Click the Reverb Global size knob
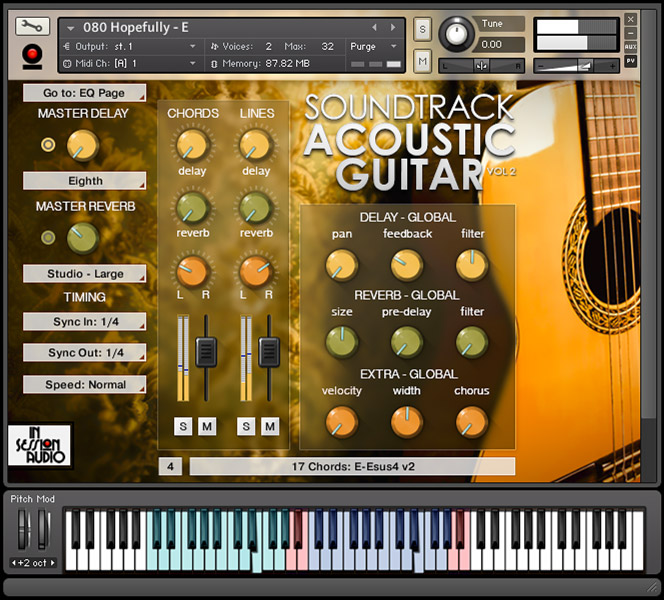The image size is (664, 600). 341,342
